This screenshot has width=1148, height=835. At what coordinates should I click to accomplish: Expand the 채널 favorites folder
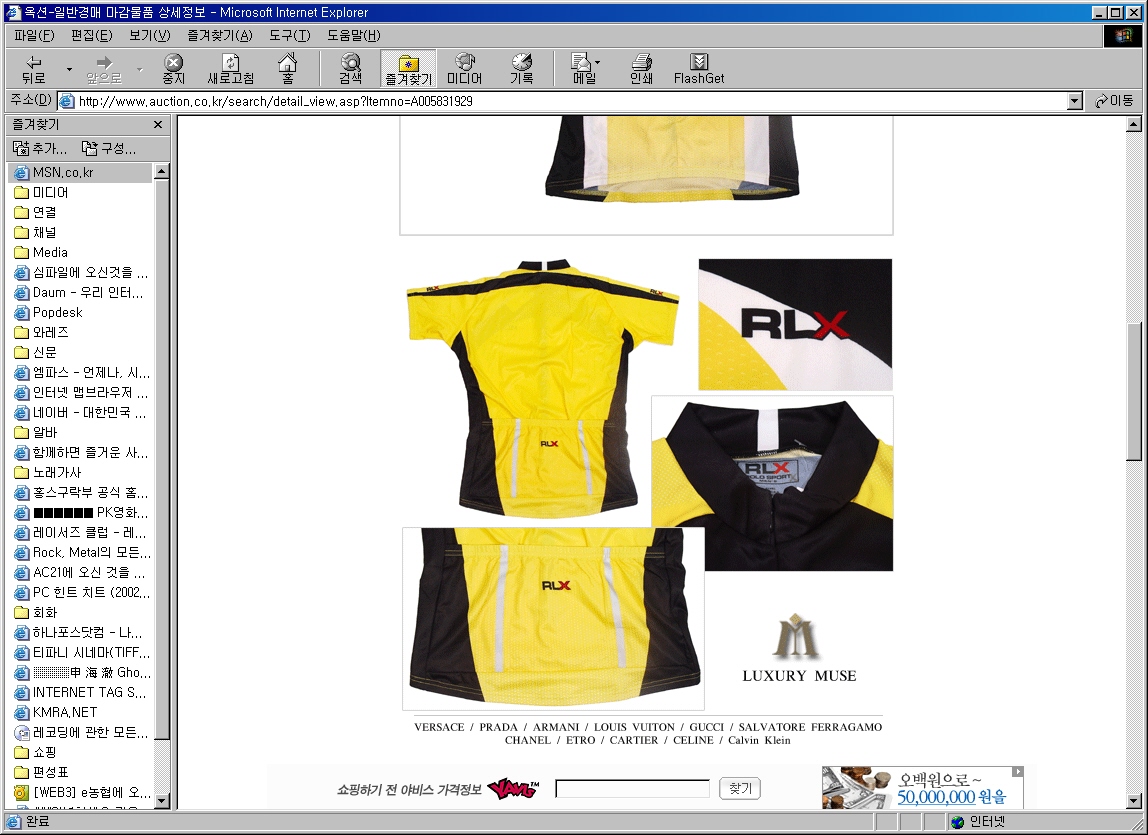[36, 232]
